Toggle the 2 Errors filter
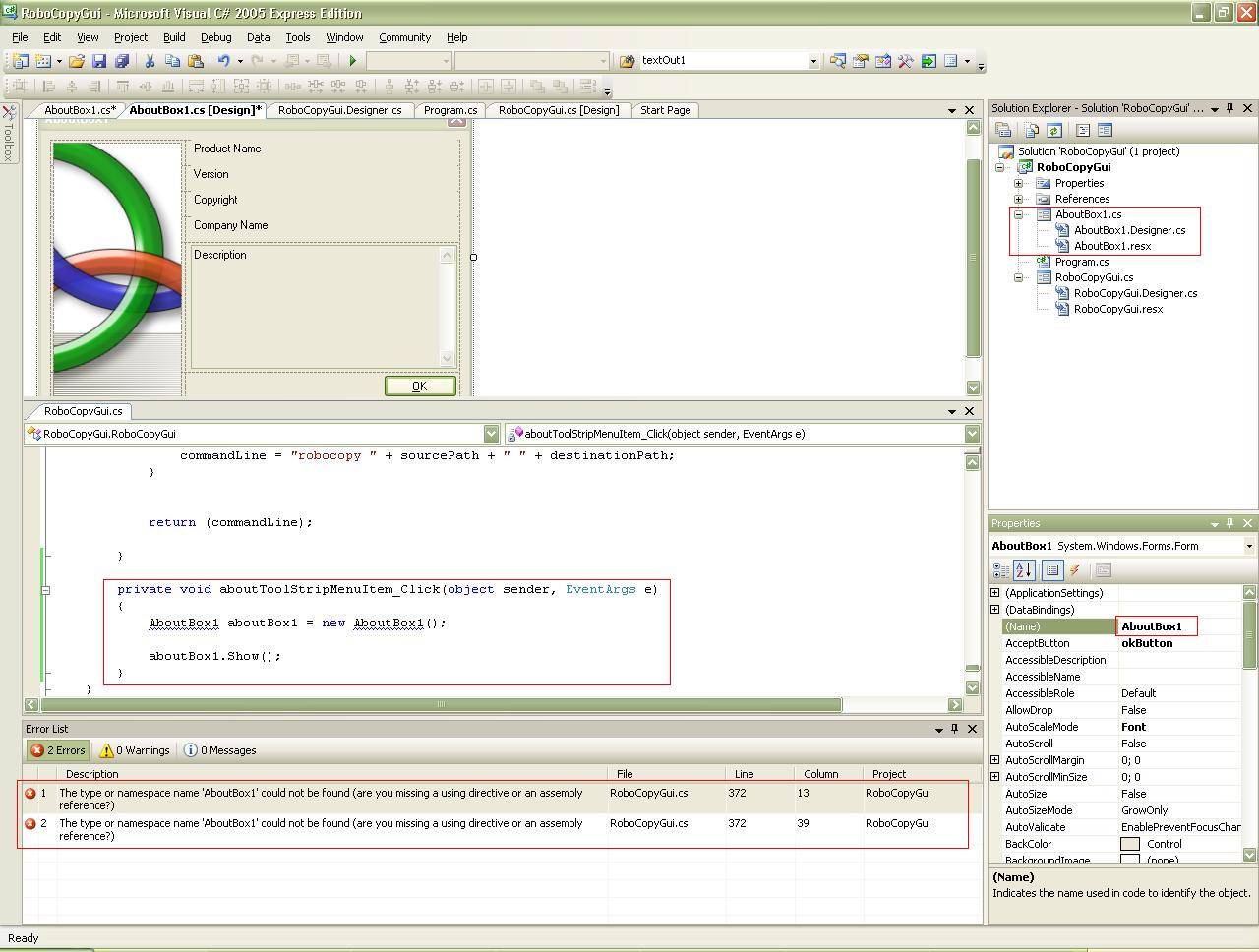 58,750
